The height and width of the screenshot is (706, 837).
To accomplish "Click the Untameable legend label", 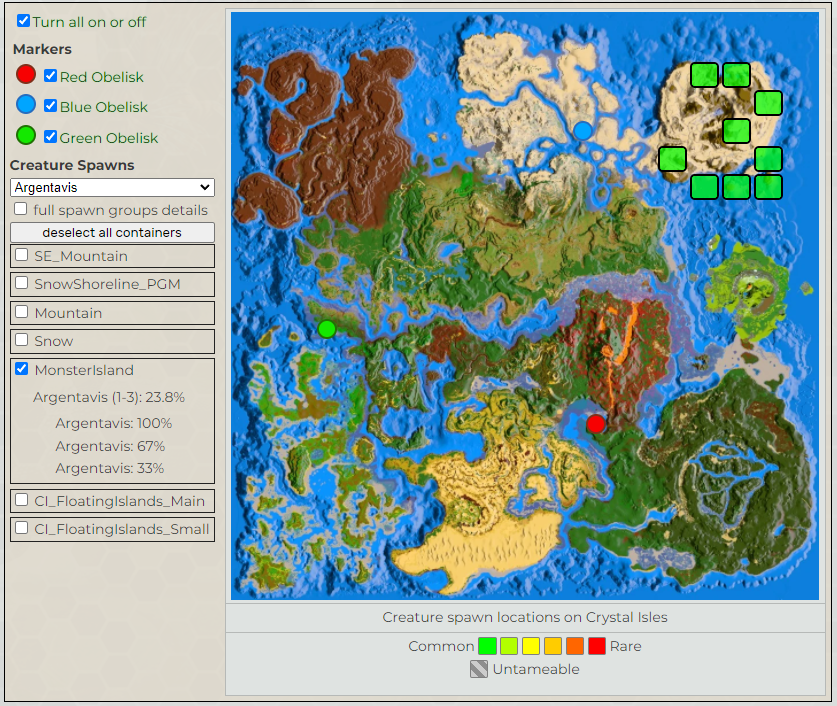I will 536,669.
